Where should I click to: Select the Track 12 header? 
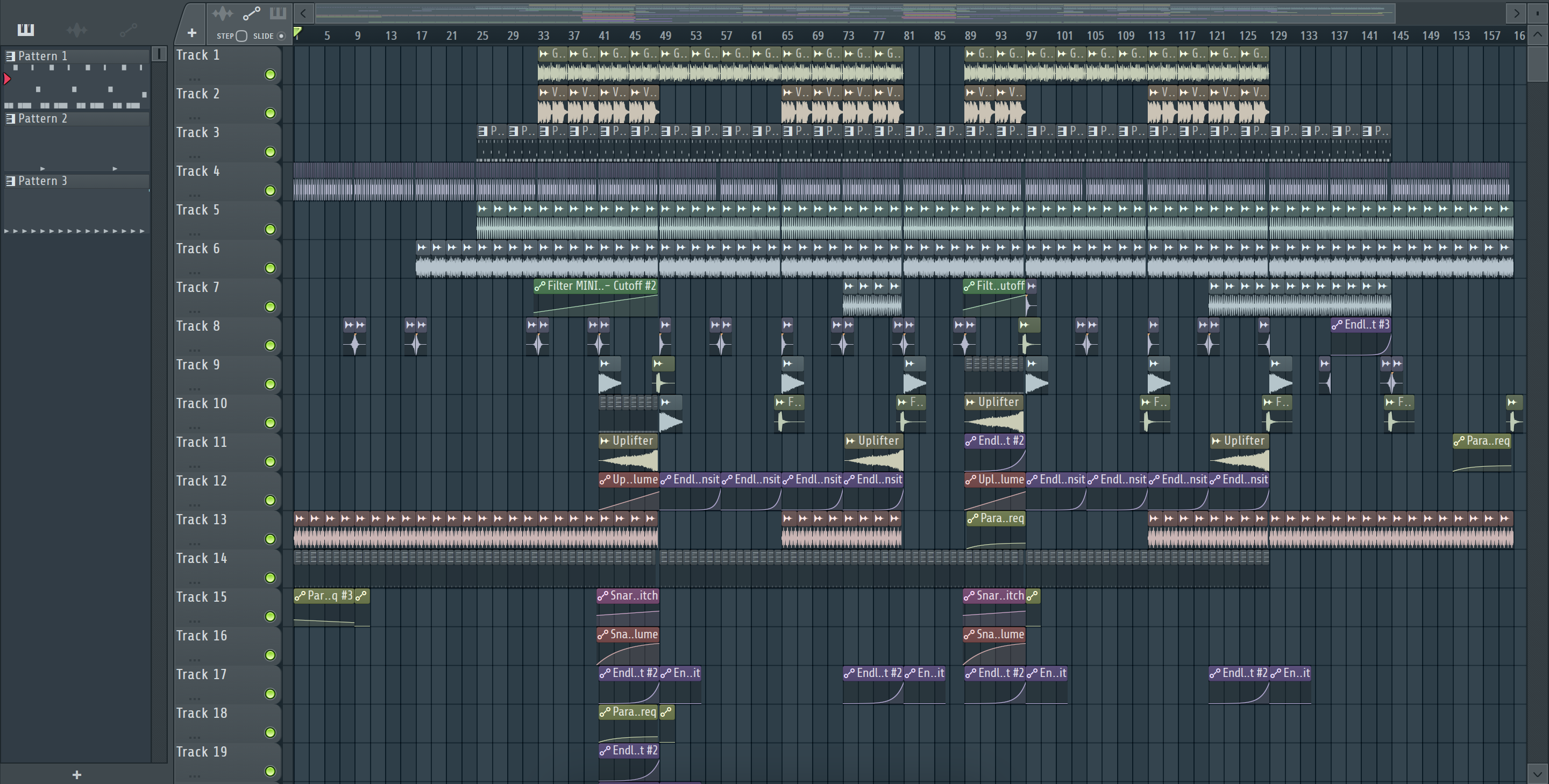(x=228, y=491)
